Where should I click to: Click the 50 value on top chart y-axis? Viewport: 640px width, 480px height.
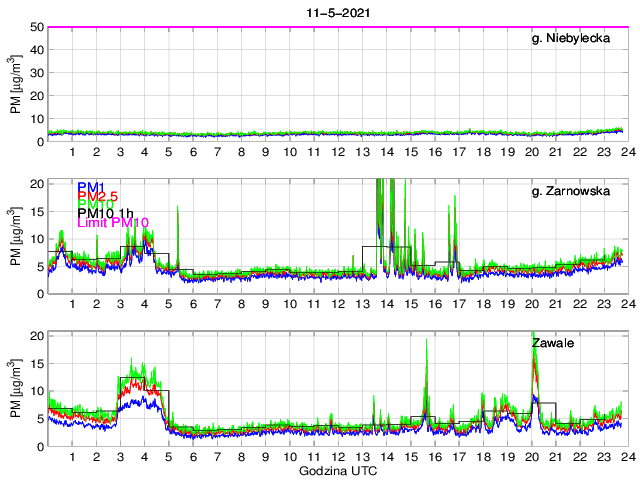coord(36,27)
